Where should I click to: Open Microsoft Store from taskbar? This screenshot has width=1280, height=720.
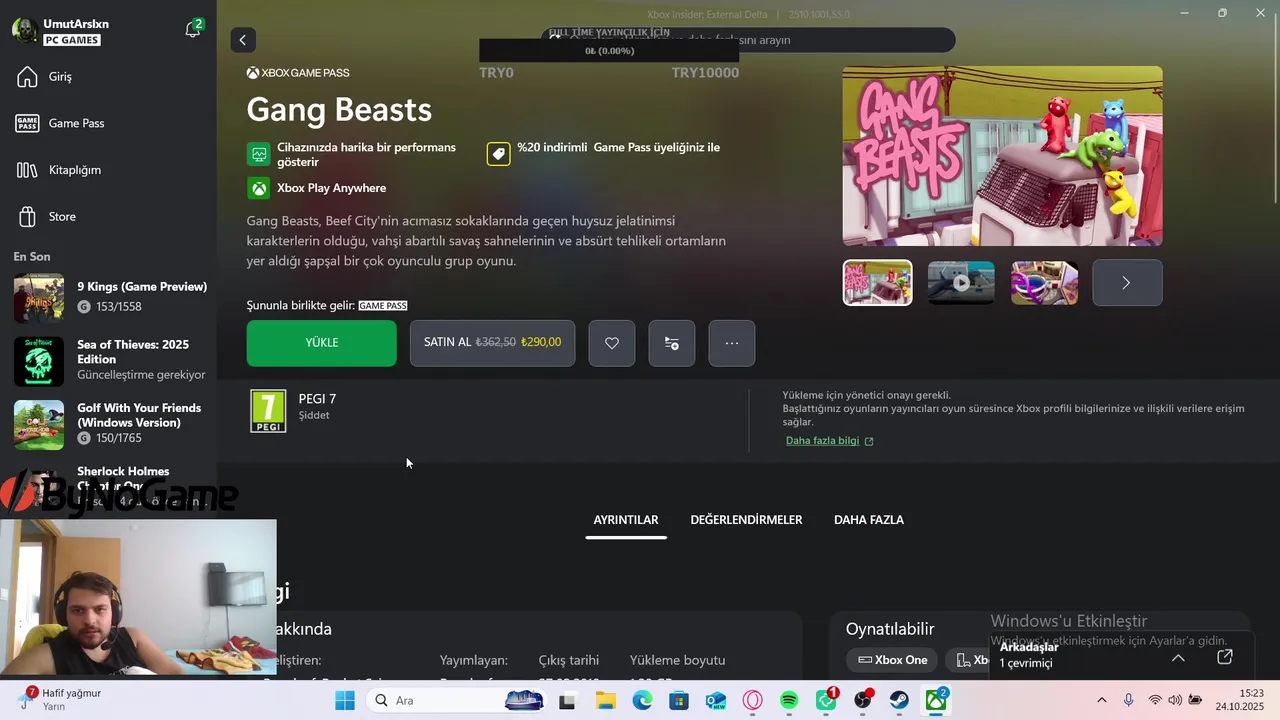click(x=679, y=701)
